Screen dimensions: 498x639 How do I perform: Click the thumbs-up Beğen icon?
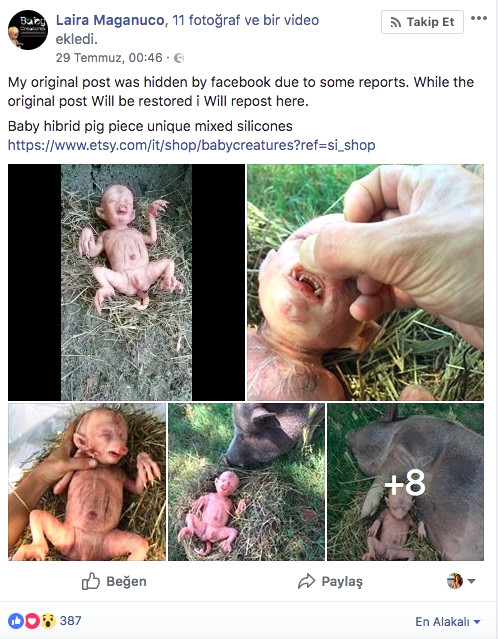[x=90, y=581]
